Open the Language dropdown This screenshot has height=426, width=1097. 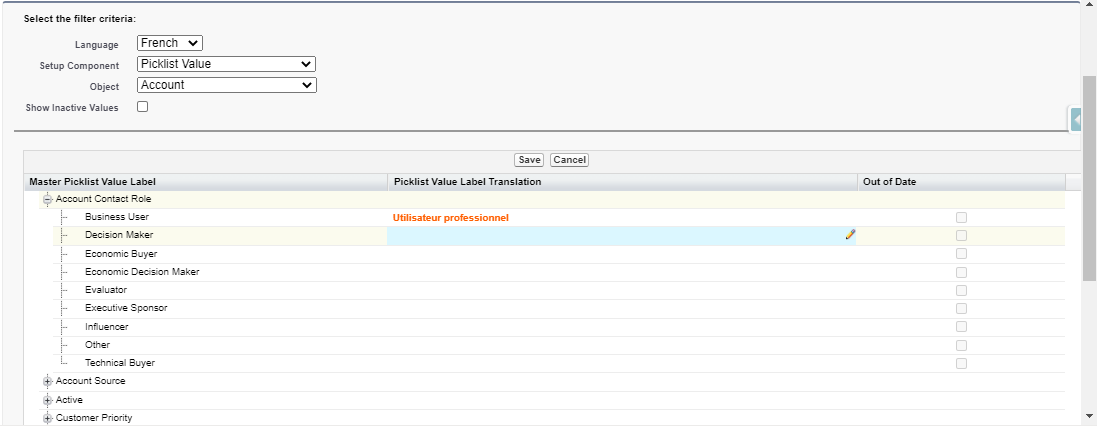pos(169,43)
